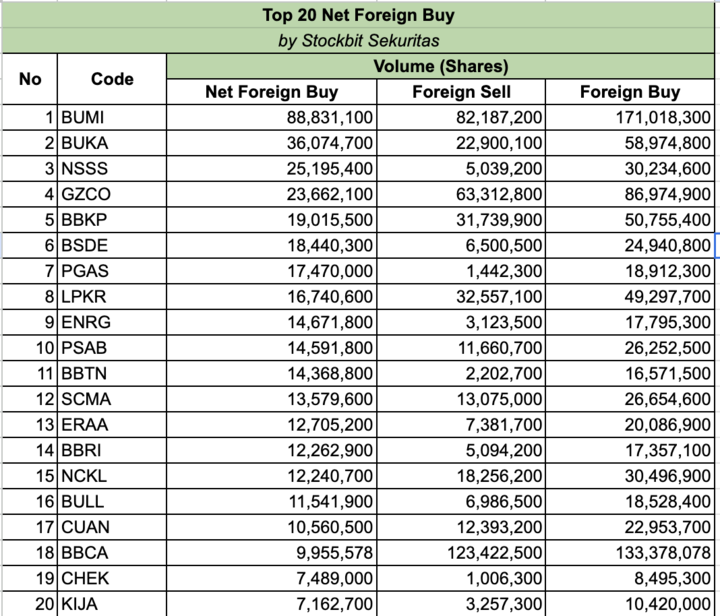Click the "Top 20 Net Foreign Buy" title cell

357,15
